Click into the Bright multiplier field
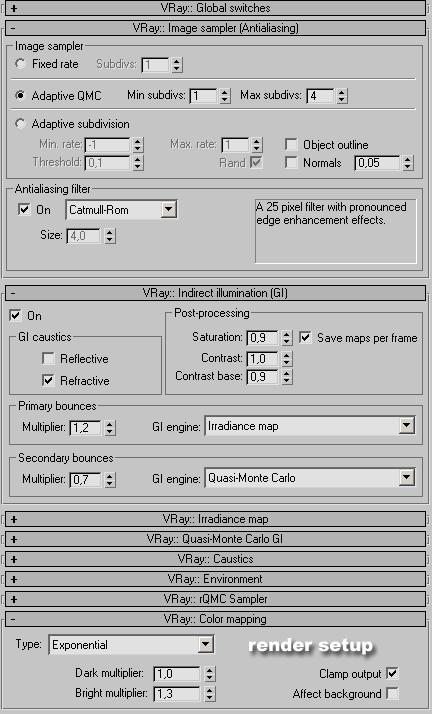Viewport: 432px width, 714px height. [177, 694]
